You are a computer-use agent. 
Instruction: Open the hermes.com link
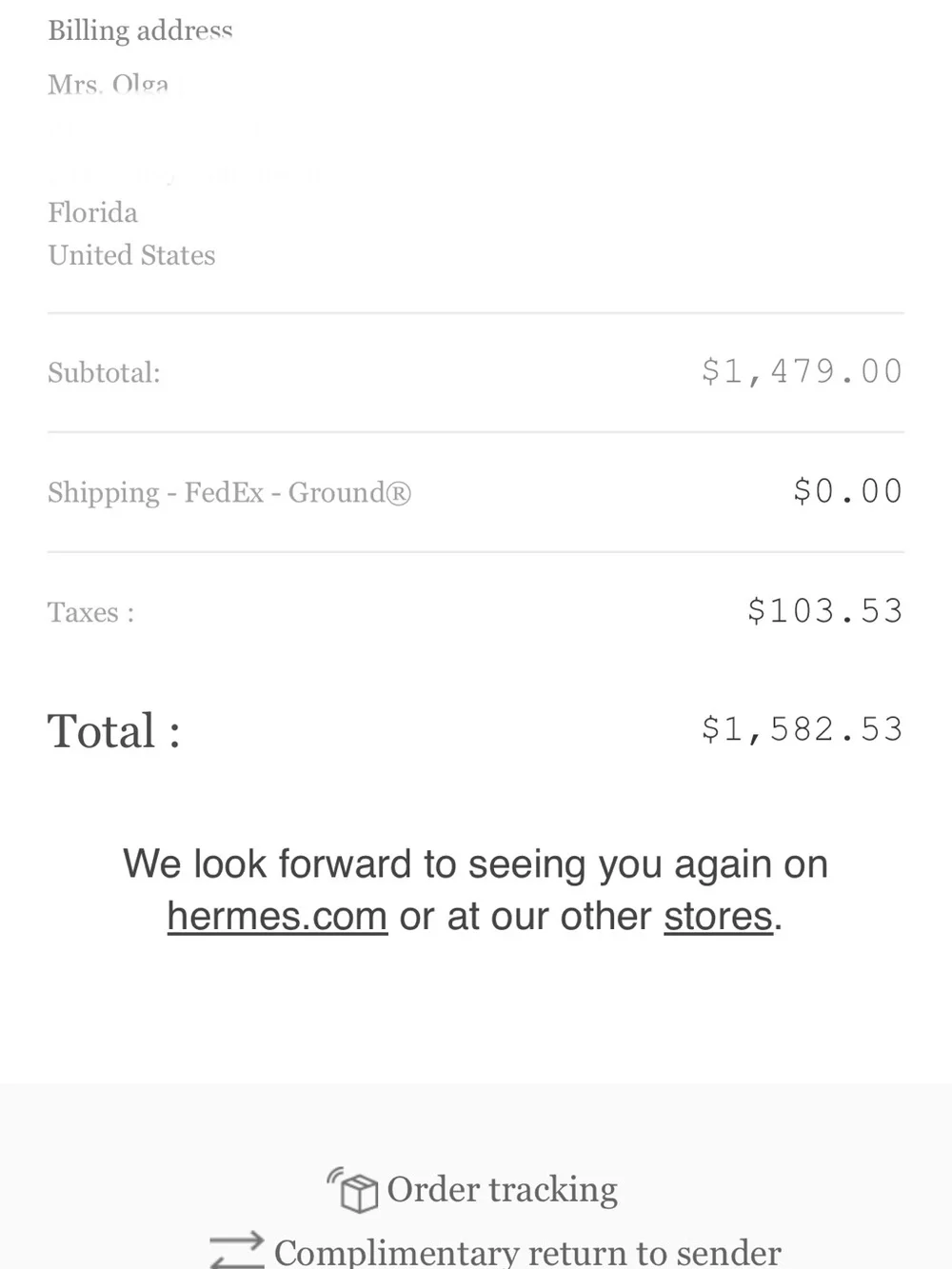[x=277, y=917]
